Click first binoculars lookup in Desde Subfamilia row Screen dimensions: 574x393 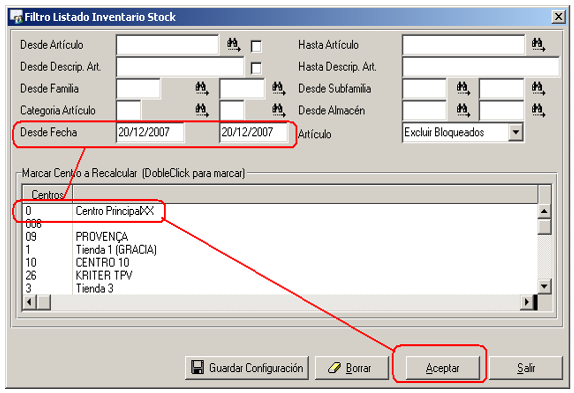(x=463, y=88)
